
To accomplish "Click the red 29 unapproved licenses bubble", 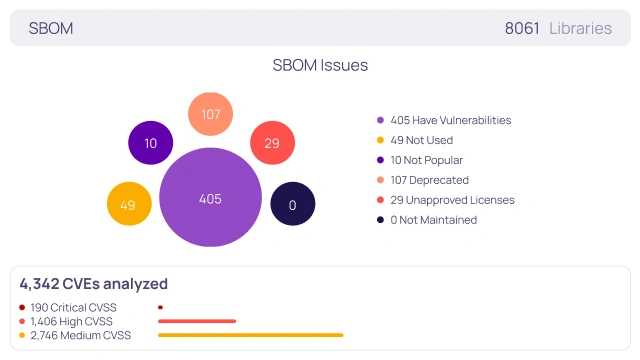I will click(272, 143).
